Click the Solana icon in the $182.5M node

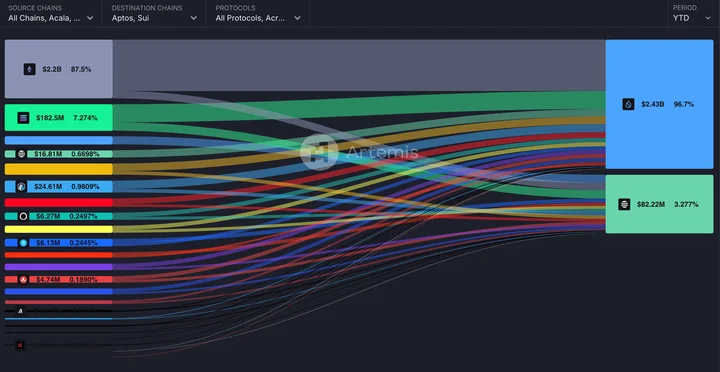pos(23,118)
